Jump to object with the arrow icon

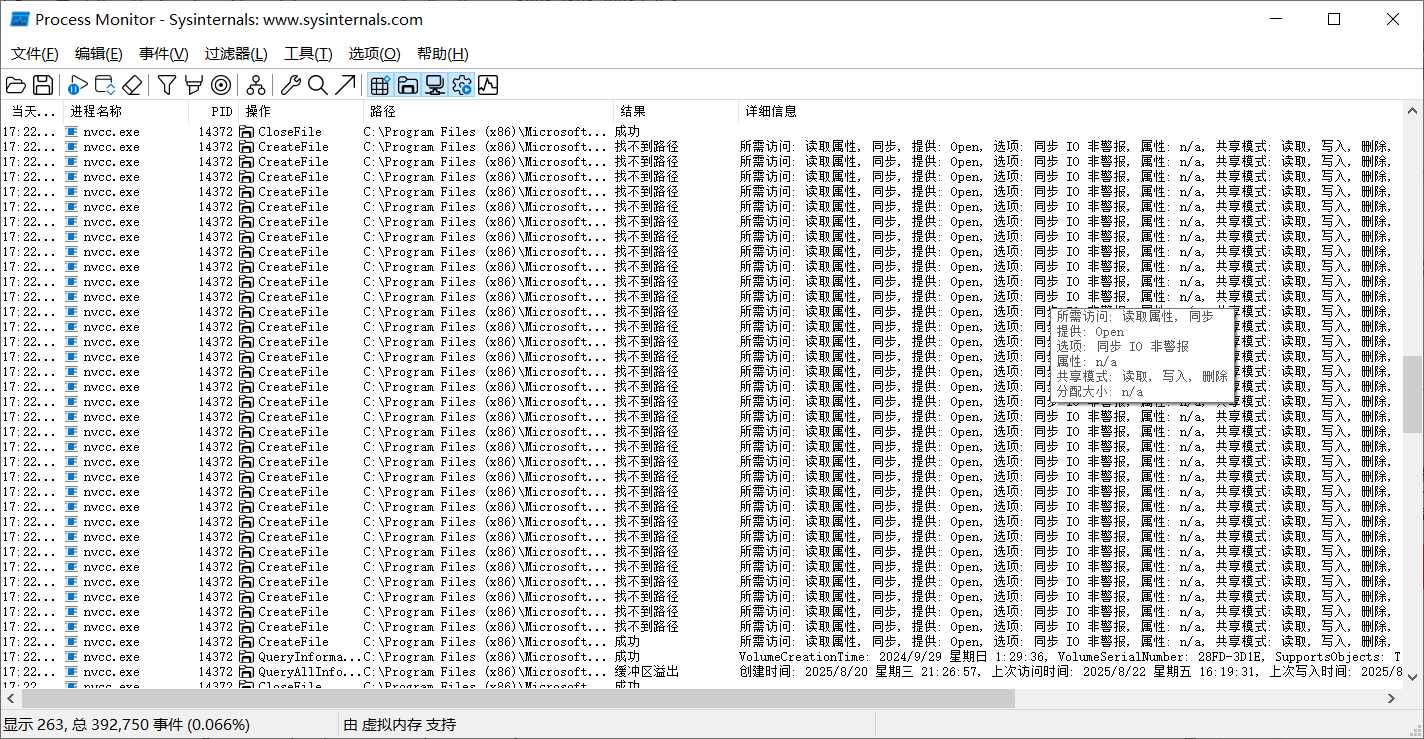point(345,85)
